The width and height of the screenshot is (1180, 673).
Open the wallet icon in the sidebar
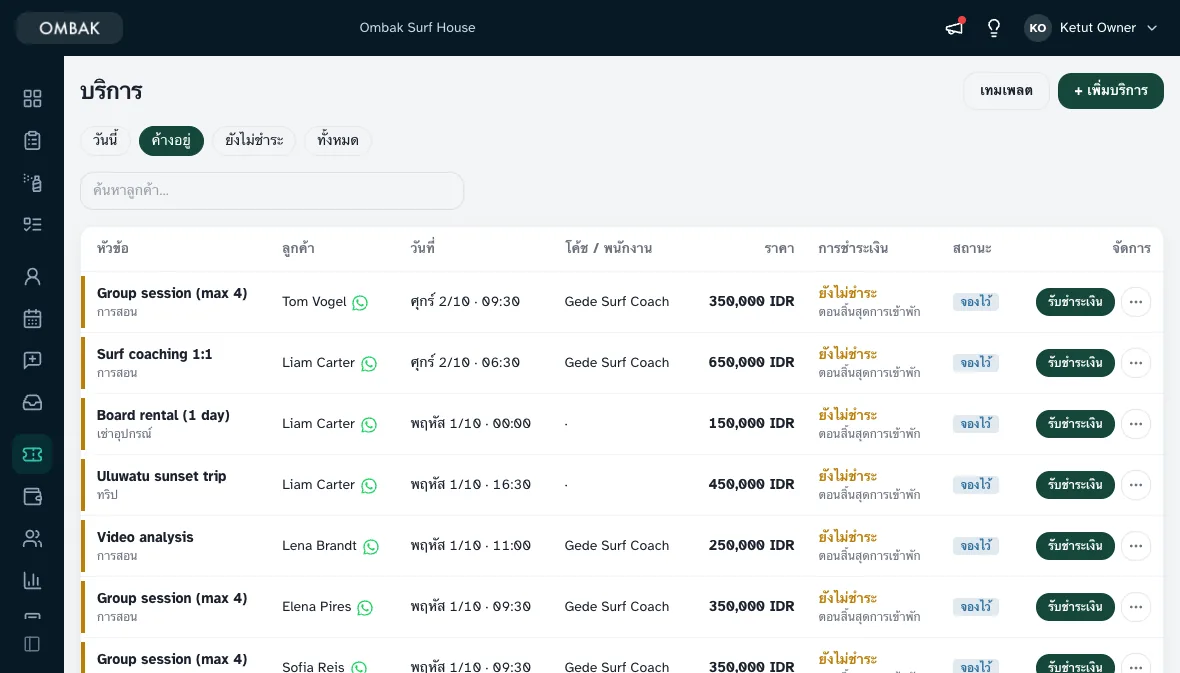tap(32, 496)
